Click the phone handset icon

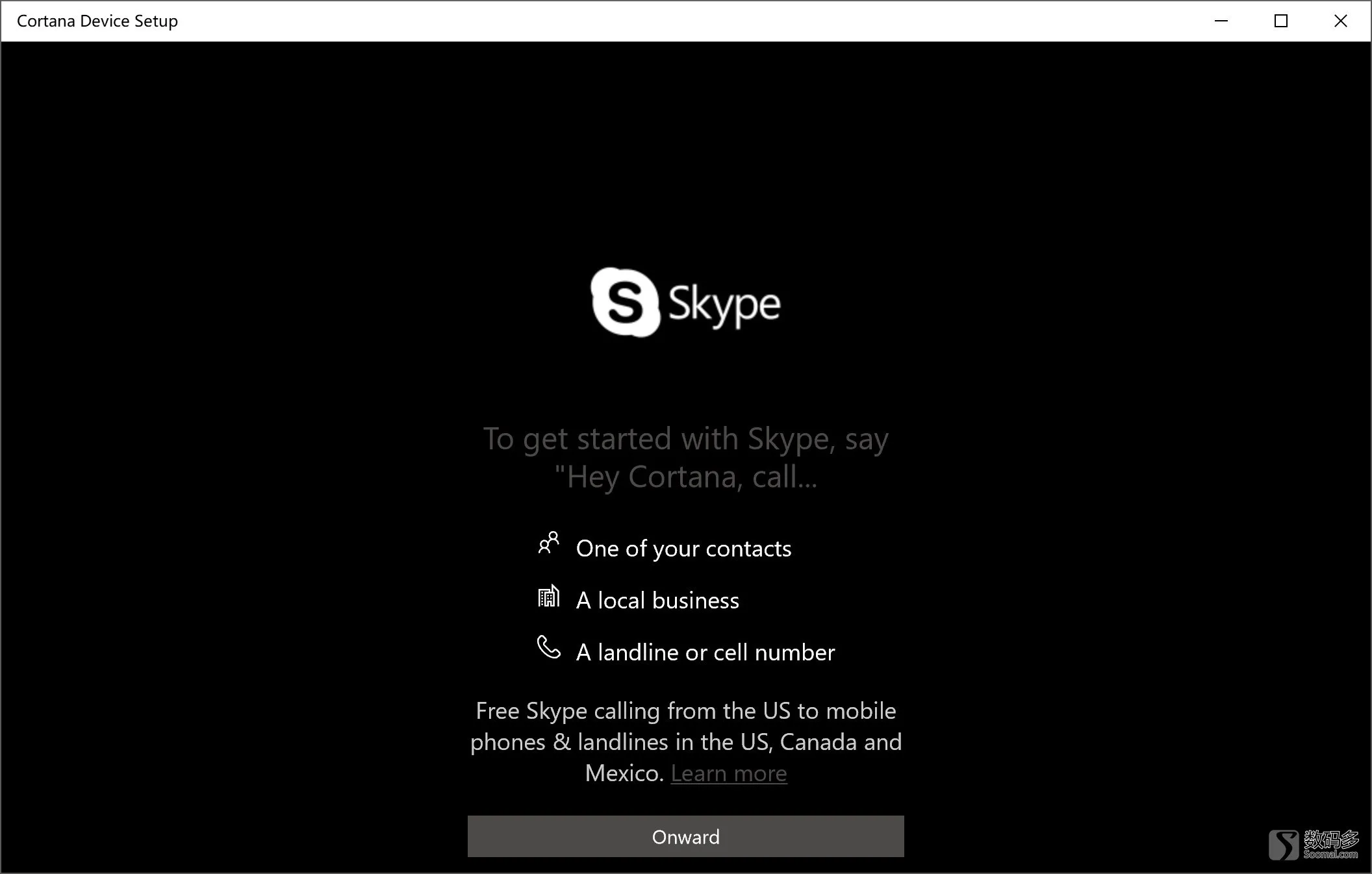pyautogui.click(x=548, y=647)
